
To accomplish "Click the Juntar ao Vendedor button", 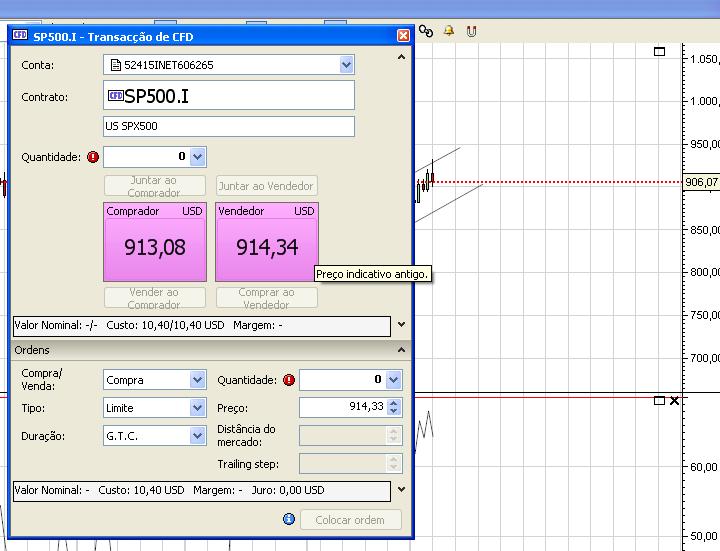I will (266, 186).
